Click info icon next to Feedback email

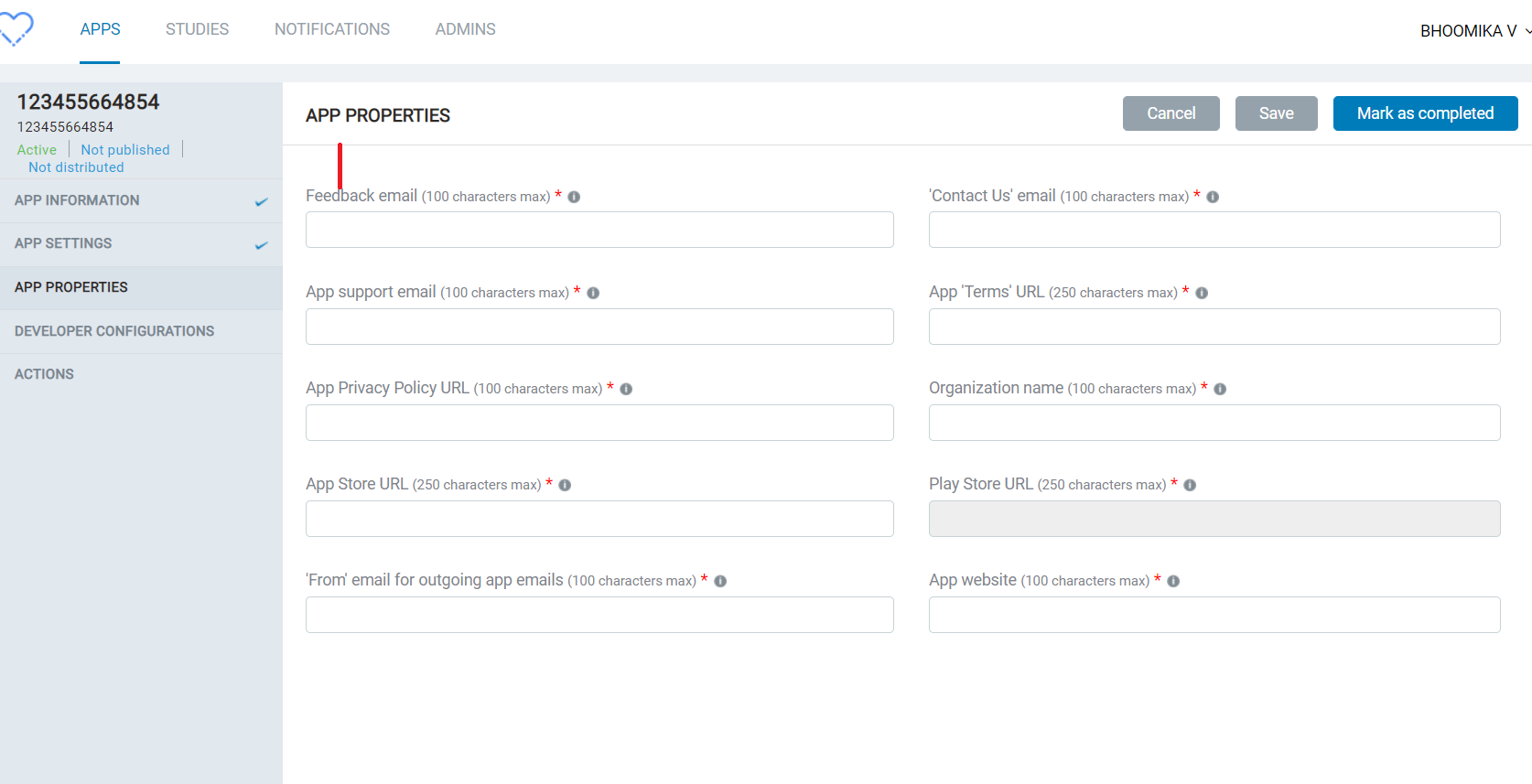pos(574,197)
